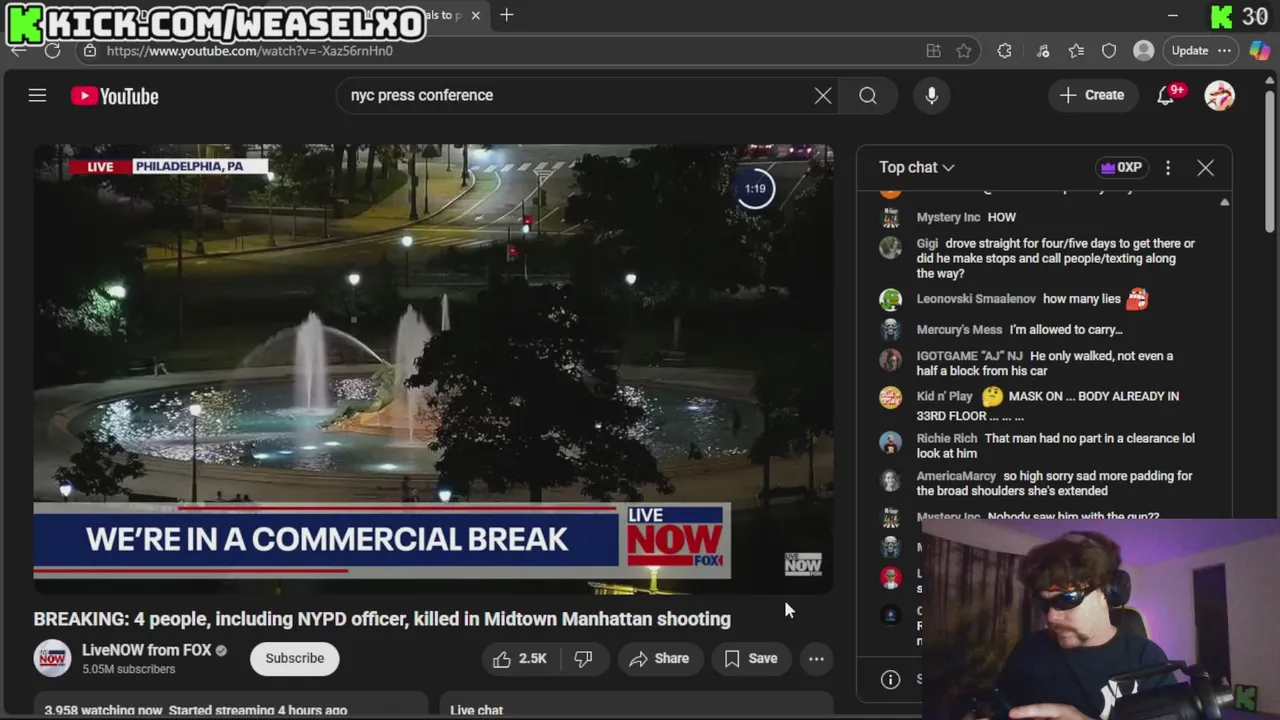Image resolution: width=1280 pixels, height=720 pixels.
Task: Open the browser profile icon
Action: 1143,51
